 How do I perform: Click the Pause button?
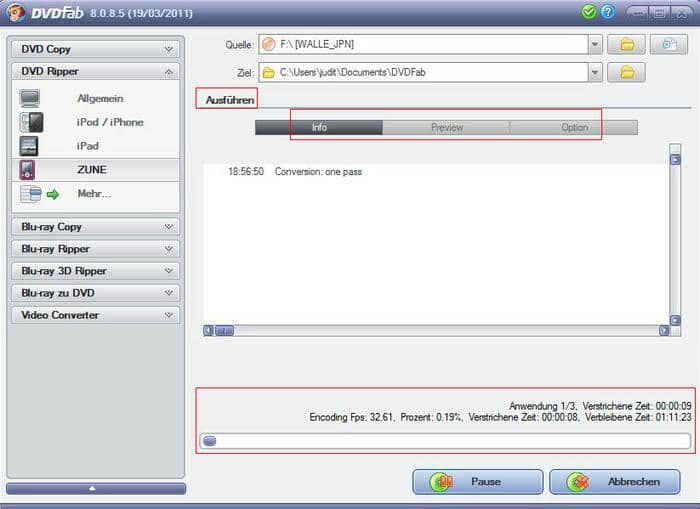478,482
